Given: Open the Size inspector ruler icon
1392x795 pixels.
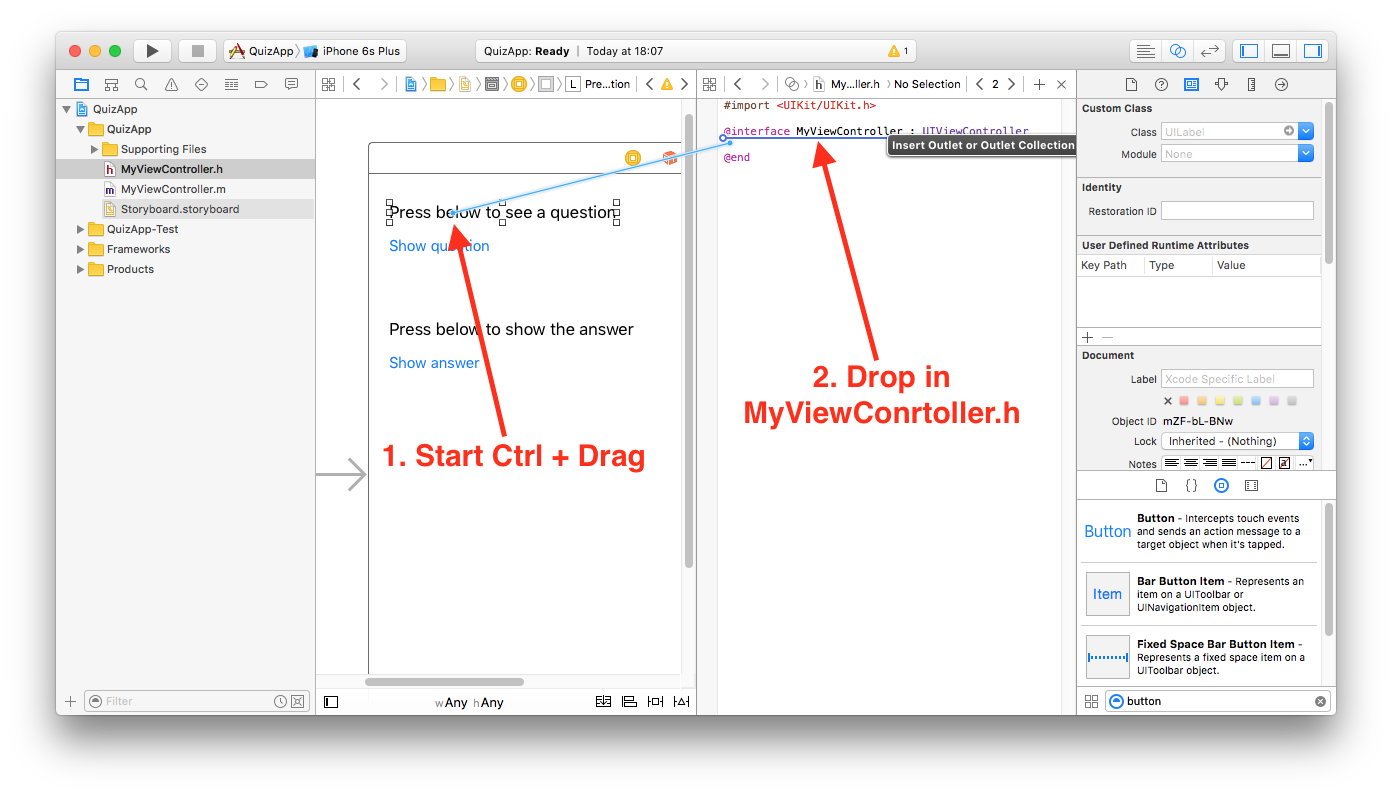Looking at the screenshot, I should [x=1251, y=84].
